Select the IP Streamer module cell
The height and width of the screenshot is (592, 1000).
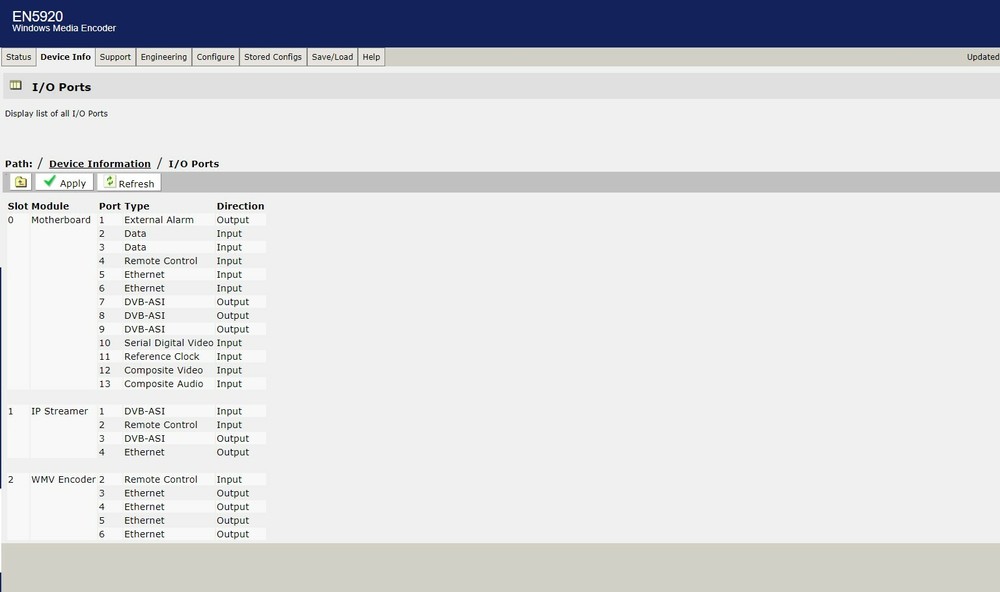(60, 411)
